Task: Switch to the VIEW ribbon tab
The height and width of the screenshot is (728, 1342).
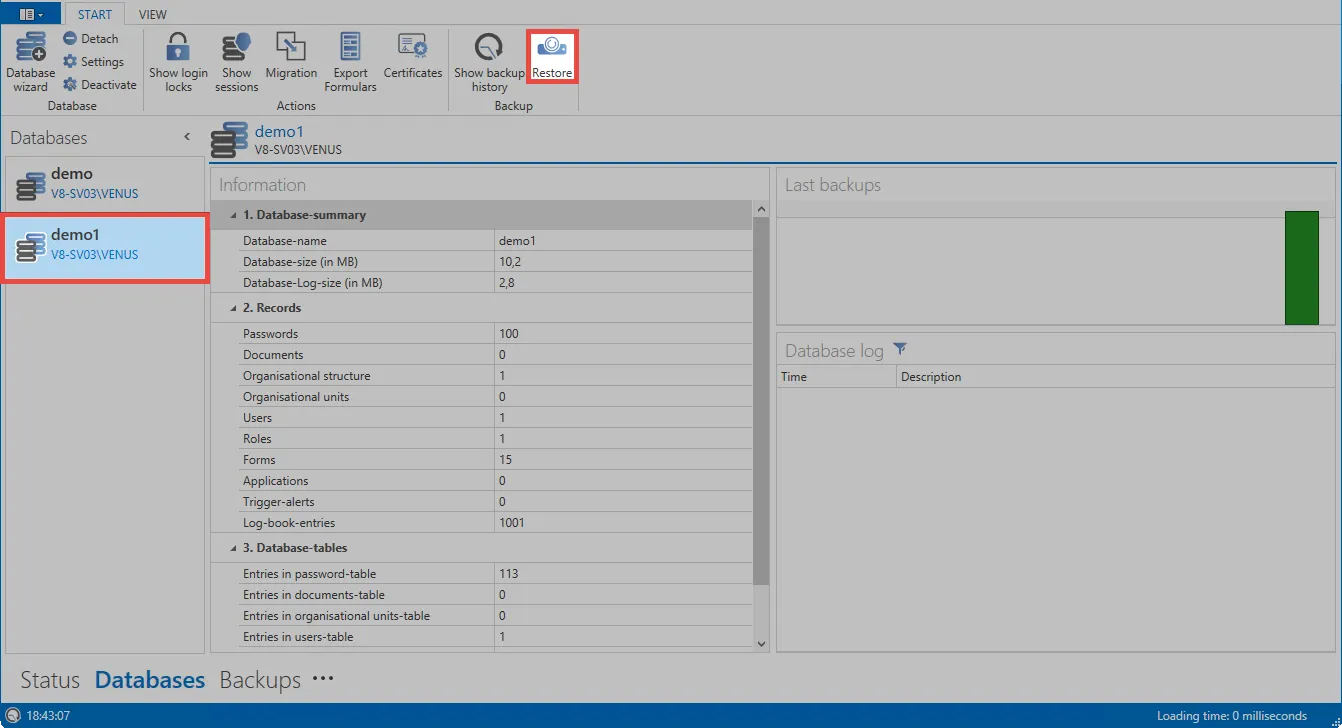Action: pos(153,14)
